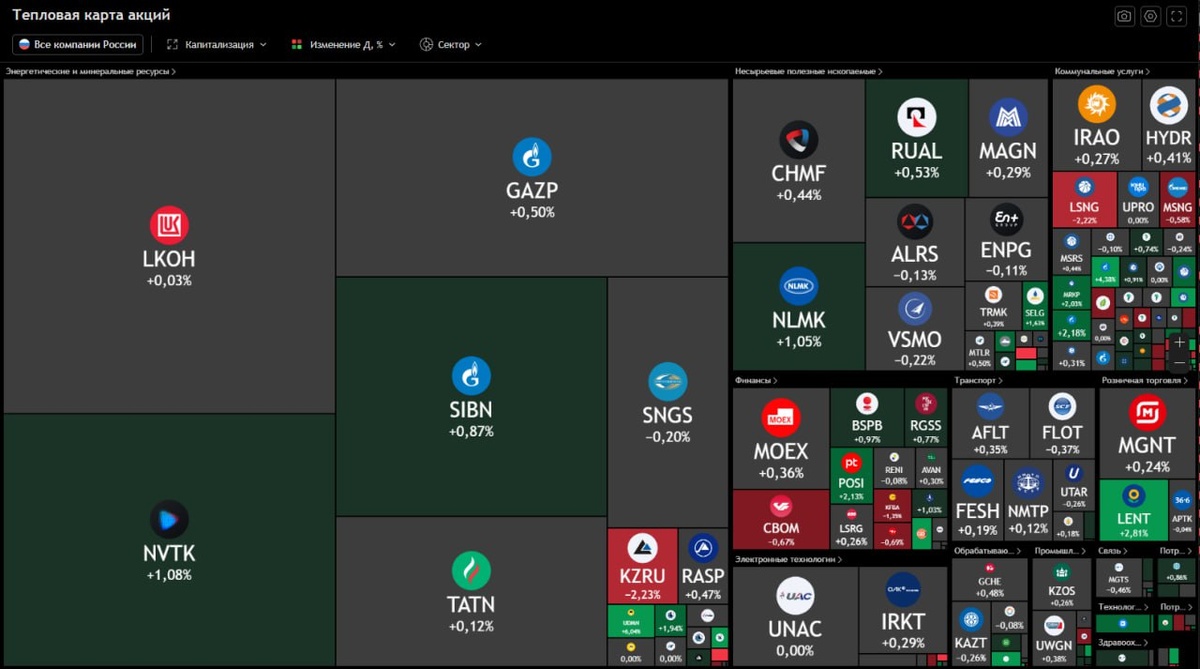Screen dimensions: 1200x669
Task: Click the MAGN logo icon
Action: (x=1008, y=117)
